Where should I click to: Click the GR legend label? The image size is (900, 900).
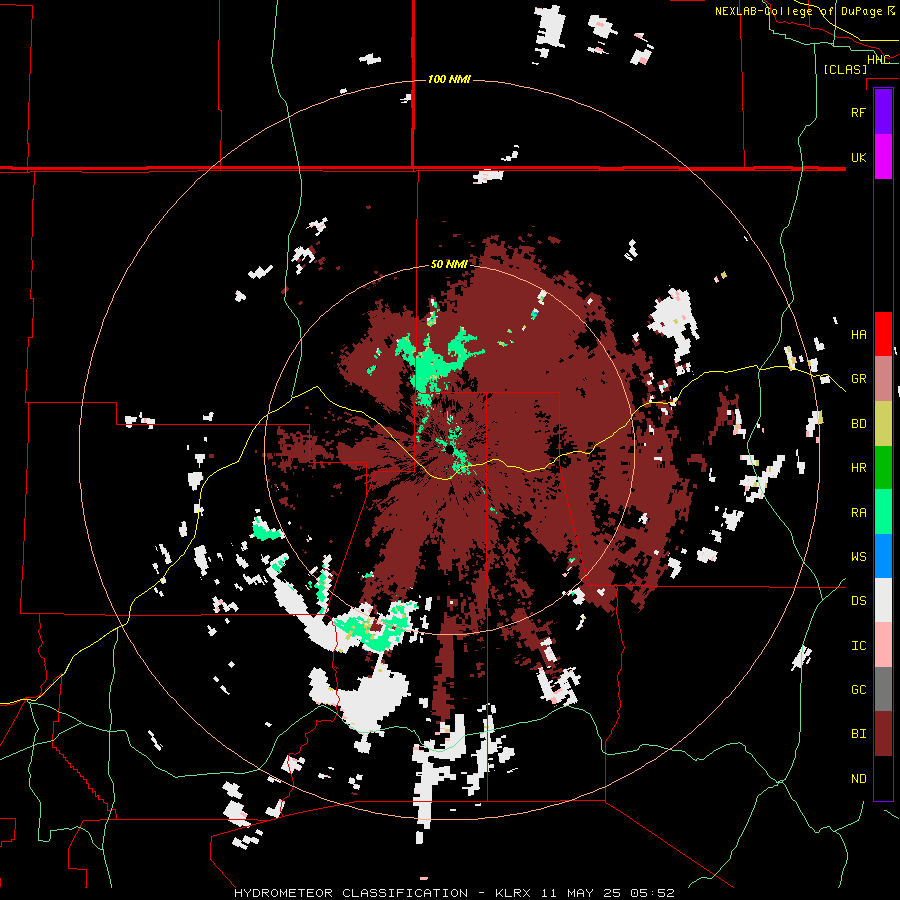click(x=858, y=379)
